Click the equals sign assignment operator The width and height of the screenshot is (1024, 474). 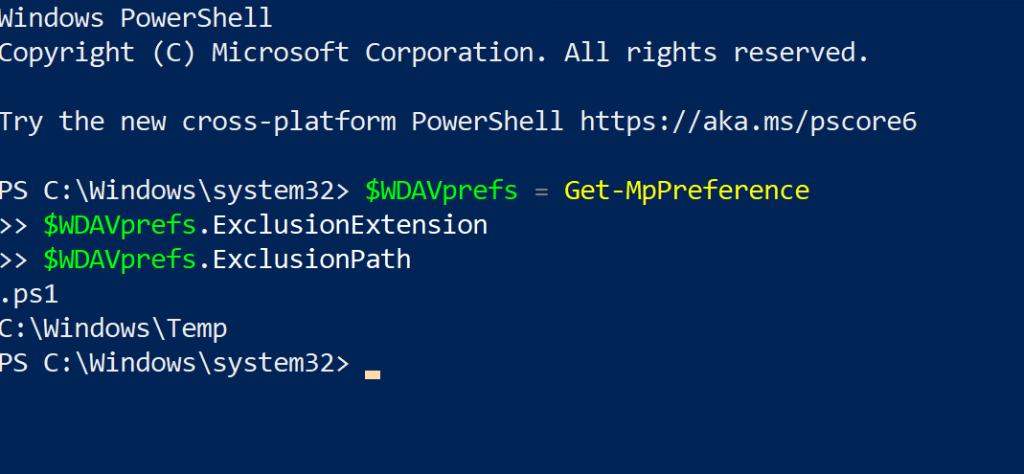pos(540,190)
